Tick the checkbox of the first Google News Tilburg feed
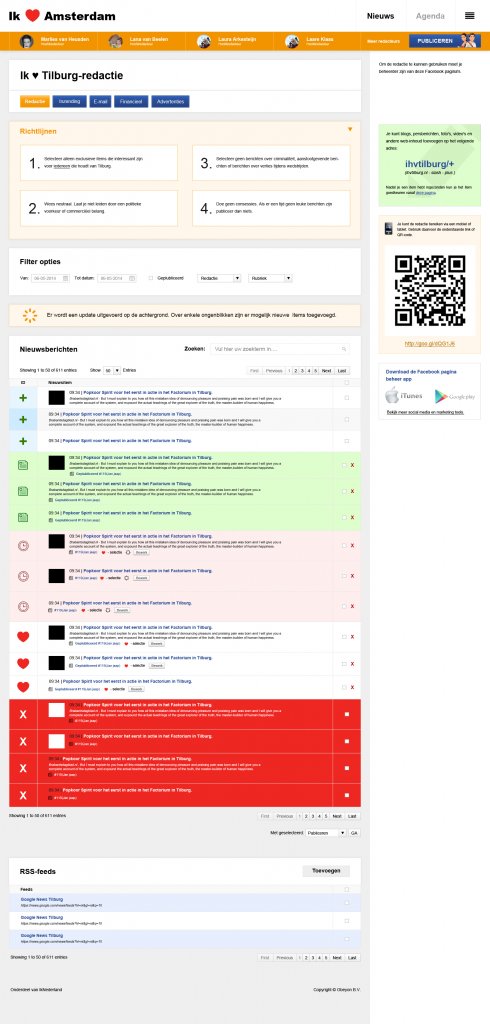 [x=346, y=903]
